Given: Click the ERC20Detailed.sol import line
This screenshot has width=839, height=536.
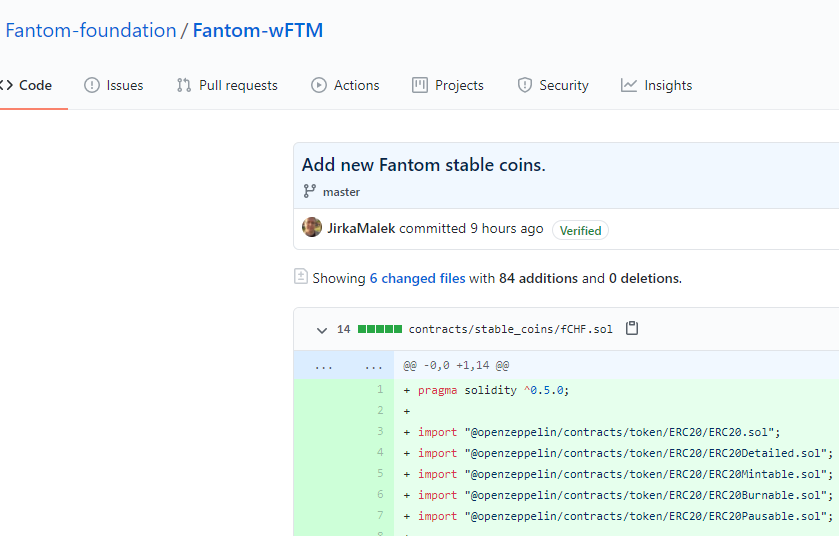Looking at the screenshot, I should click(x=626, y=453).
